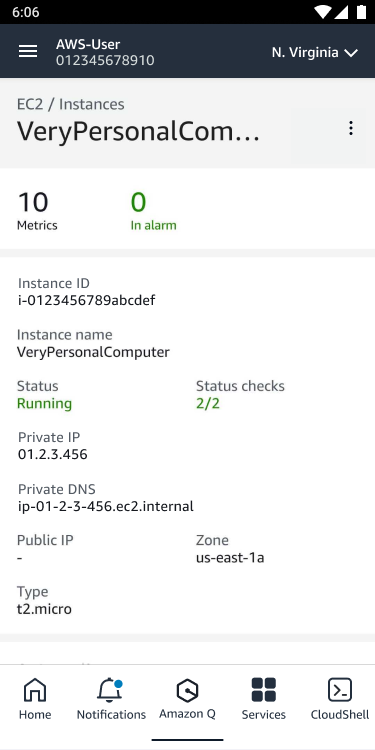View the 10 Metrics count
375x750 pixels.
click(37, 211)
